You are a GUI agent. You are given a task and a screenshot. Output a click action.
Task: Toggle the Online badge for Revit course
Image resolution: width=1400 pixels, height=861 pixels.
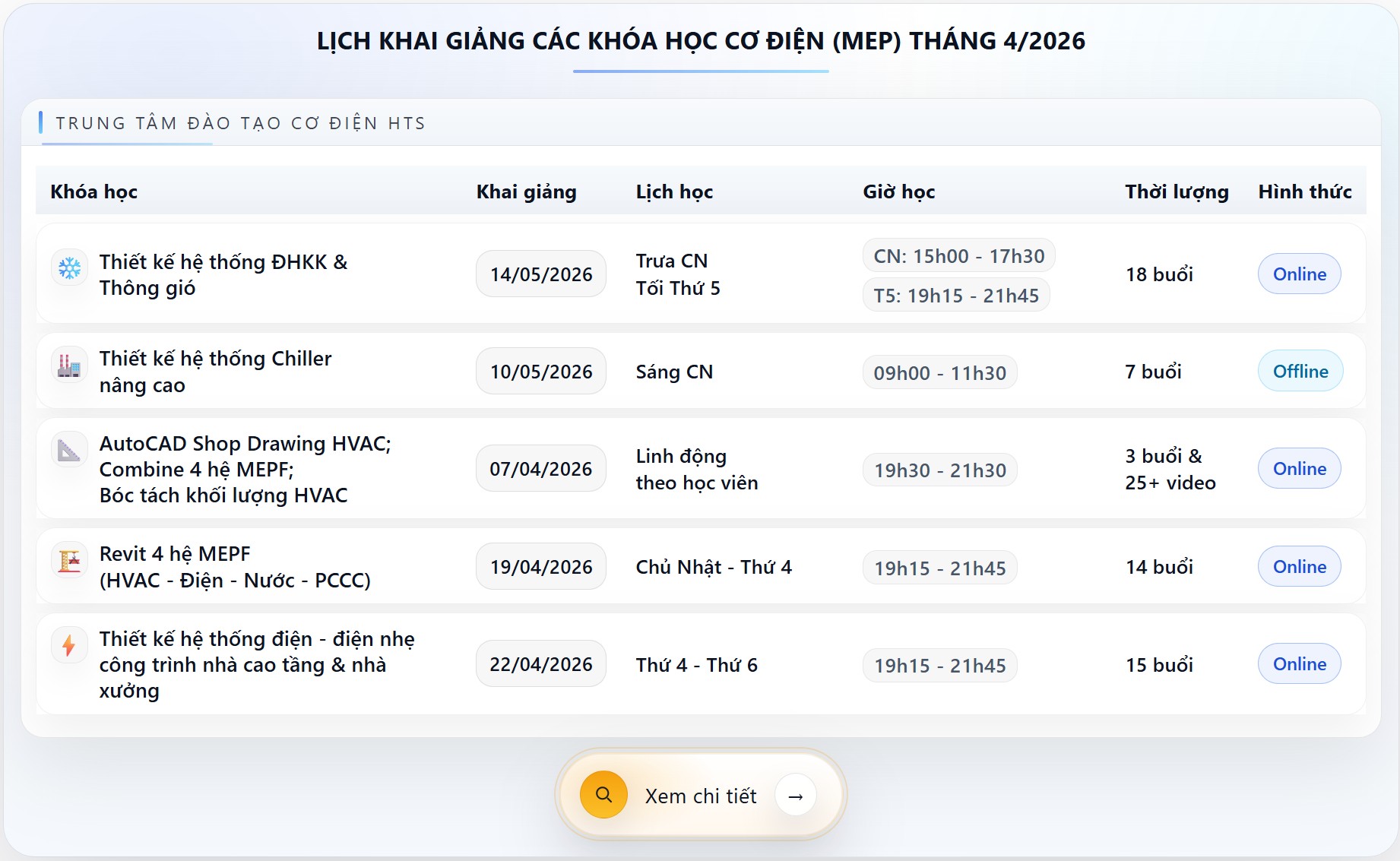pyautogui.click(x=1299, y=566)
